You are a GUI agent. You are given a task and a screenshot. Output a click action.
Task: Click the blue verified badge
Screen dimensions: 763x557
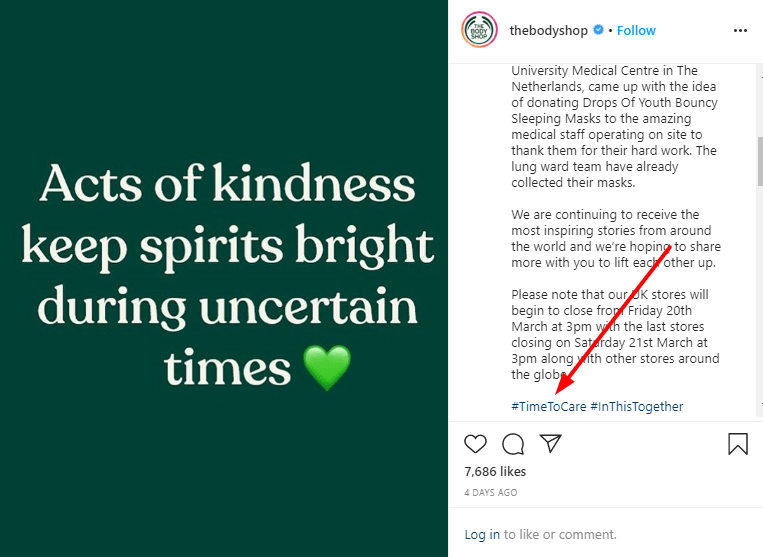(x=599, y=31)
